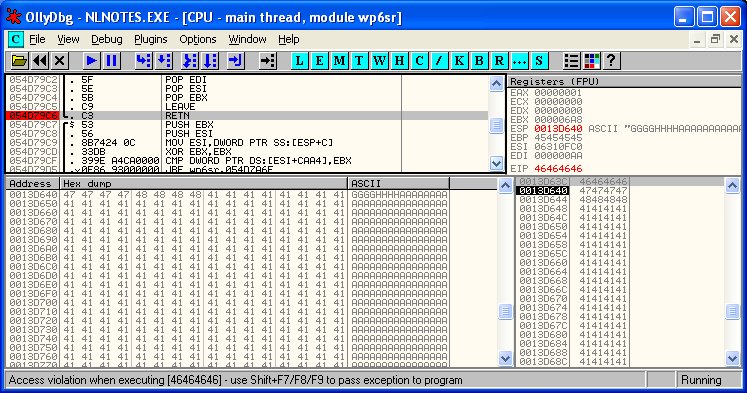Image resolution: width=747 pixels, height=393 pixels.
Task: Click the C icon in menu bar
Action: (x=15, y=39)
